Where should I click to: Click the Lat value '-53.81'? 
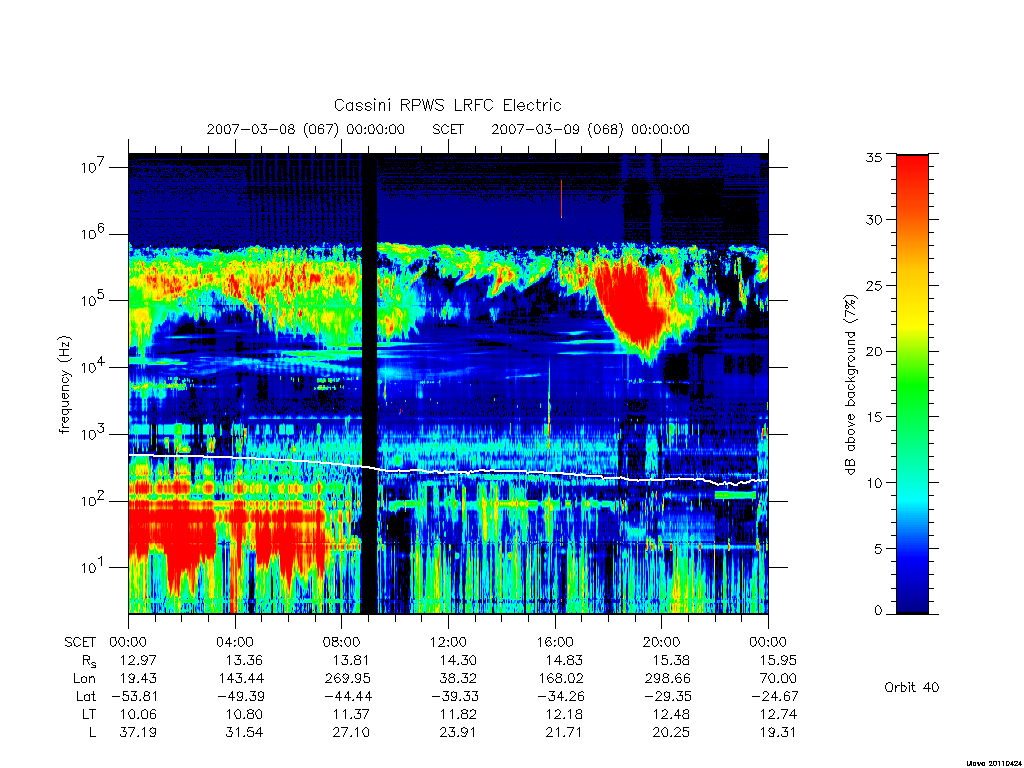coord(134,696)
